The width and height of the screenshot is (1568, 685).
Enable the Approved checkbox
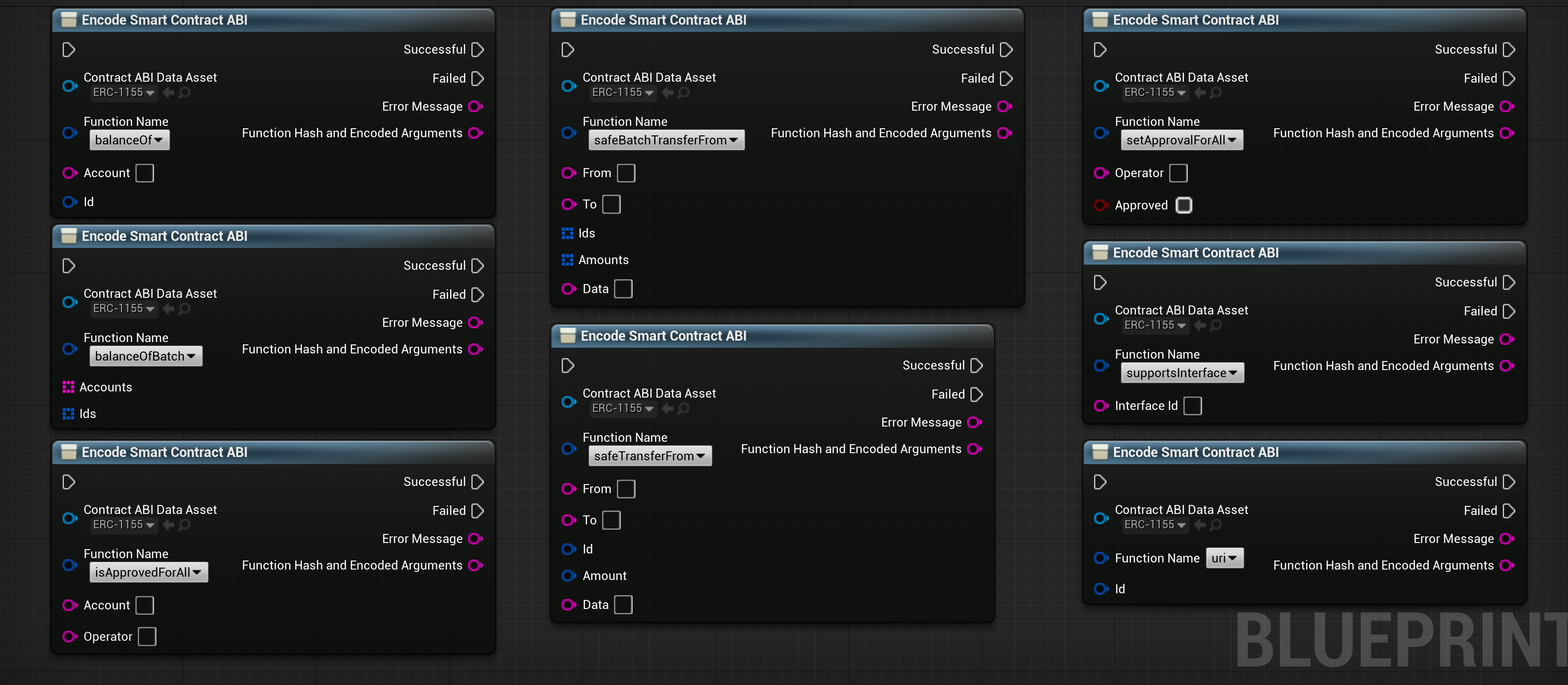pos(1183,205)
